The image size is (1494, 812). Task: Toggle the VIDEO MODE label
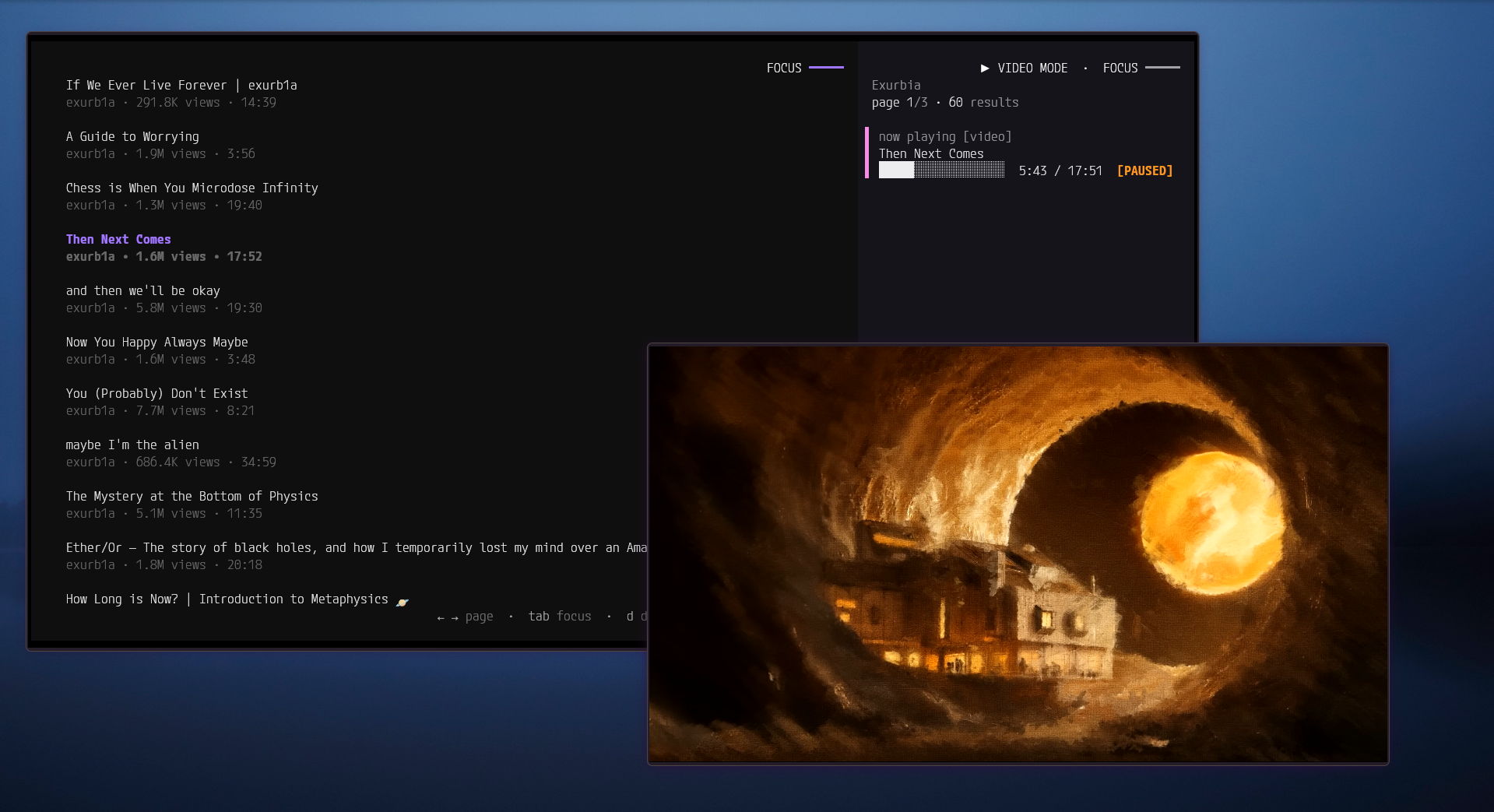point(1032,69)
